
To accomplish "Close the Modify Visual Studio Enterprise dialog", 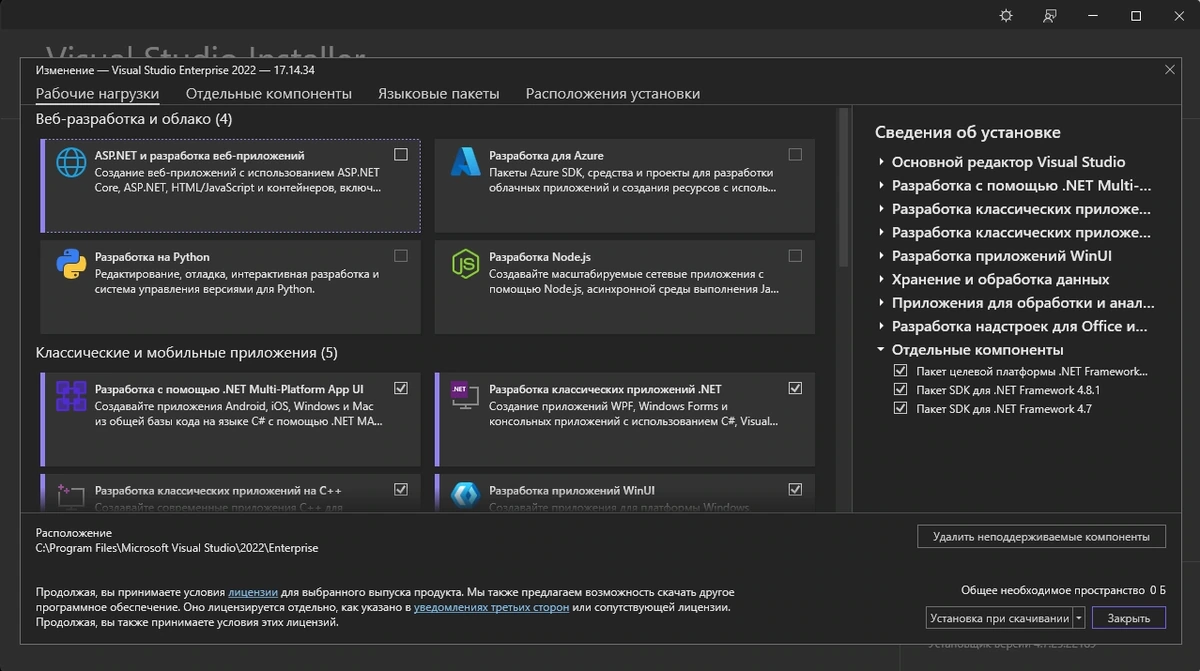I will click(x=1170, y=69).
